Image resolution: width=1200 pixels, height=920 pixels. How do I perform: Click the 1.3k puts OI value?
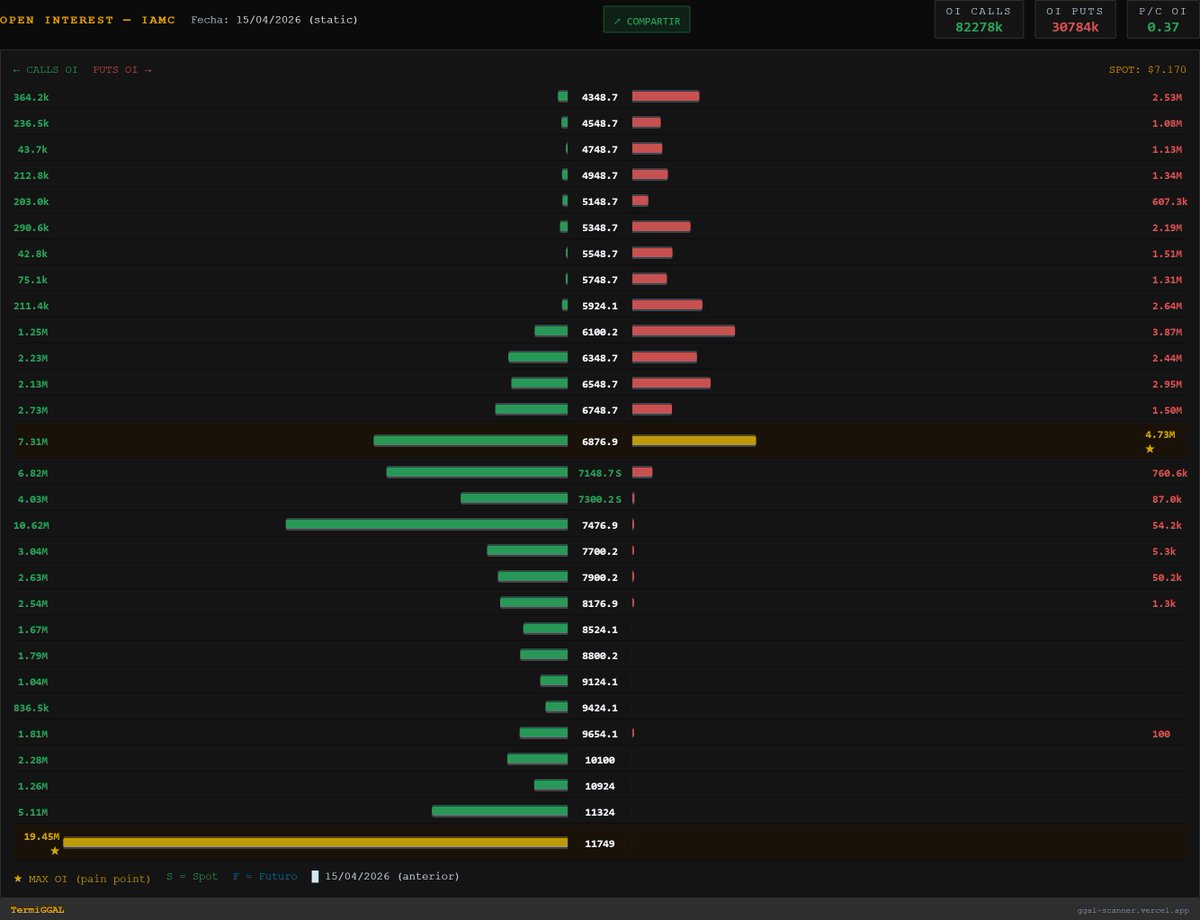[x=1164, y=603]
